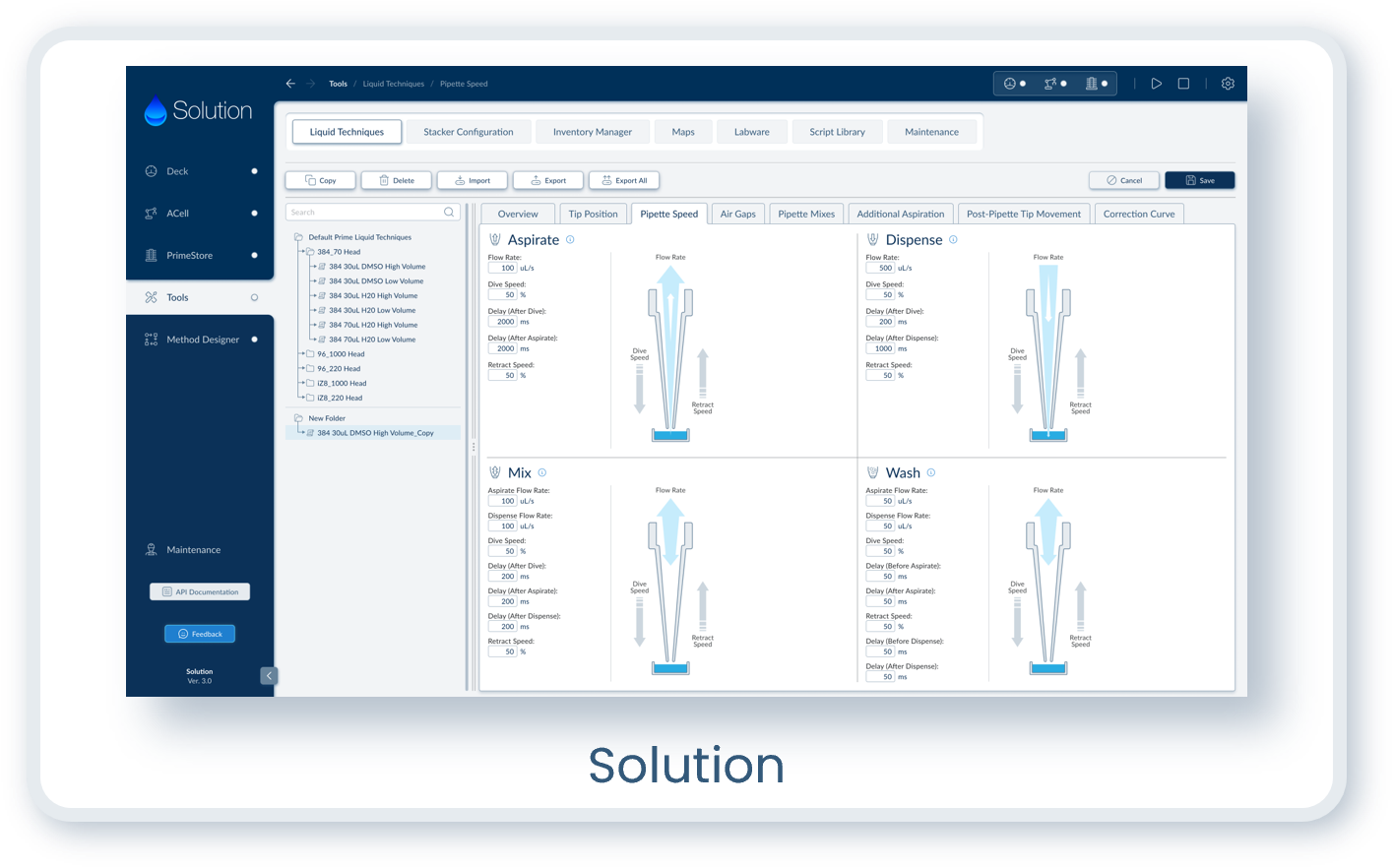Click the stop square icon in header

pyautogui.click(x=1183, y=84)
